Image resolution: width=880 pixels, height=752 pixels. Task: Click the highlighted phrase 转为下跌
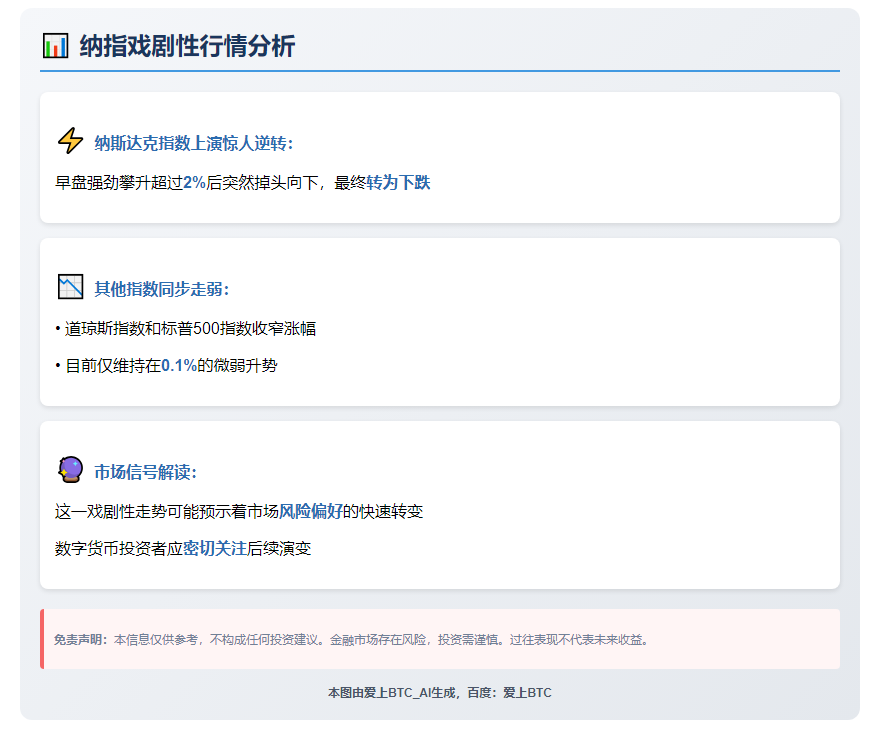pyautogui.click(x=398, y=182)
